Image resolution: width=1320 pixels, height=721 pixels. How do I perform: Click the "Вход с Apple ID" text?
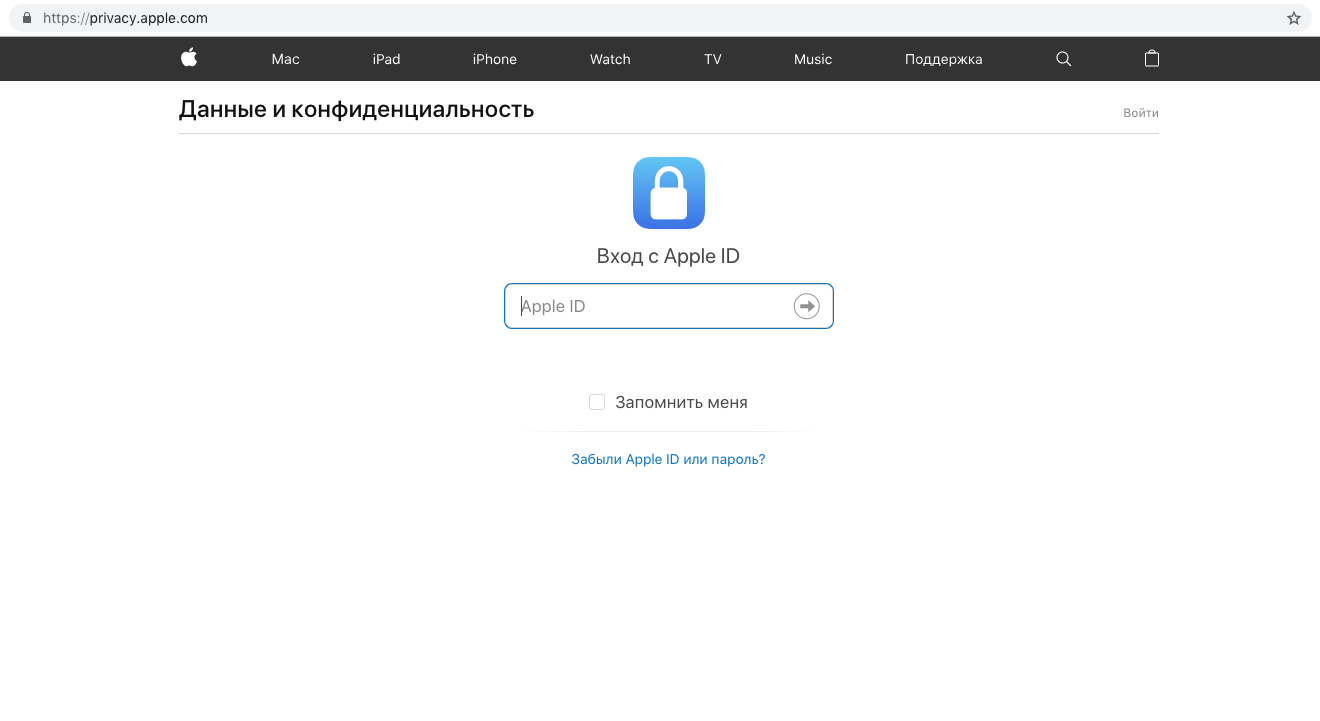point(668,256)
